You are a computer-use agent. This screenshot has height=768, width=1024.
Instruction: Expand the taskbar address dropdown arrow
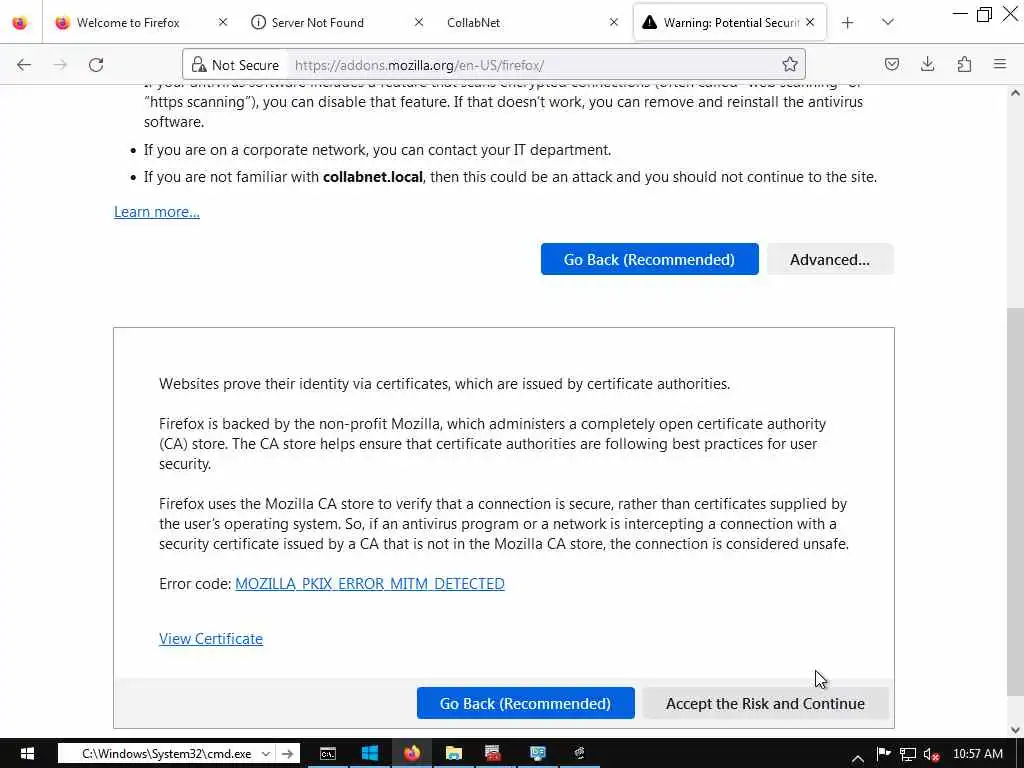[x=266, y=754]
